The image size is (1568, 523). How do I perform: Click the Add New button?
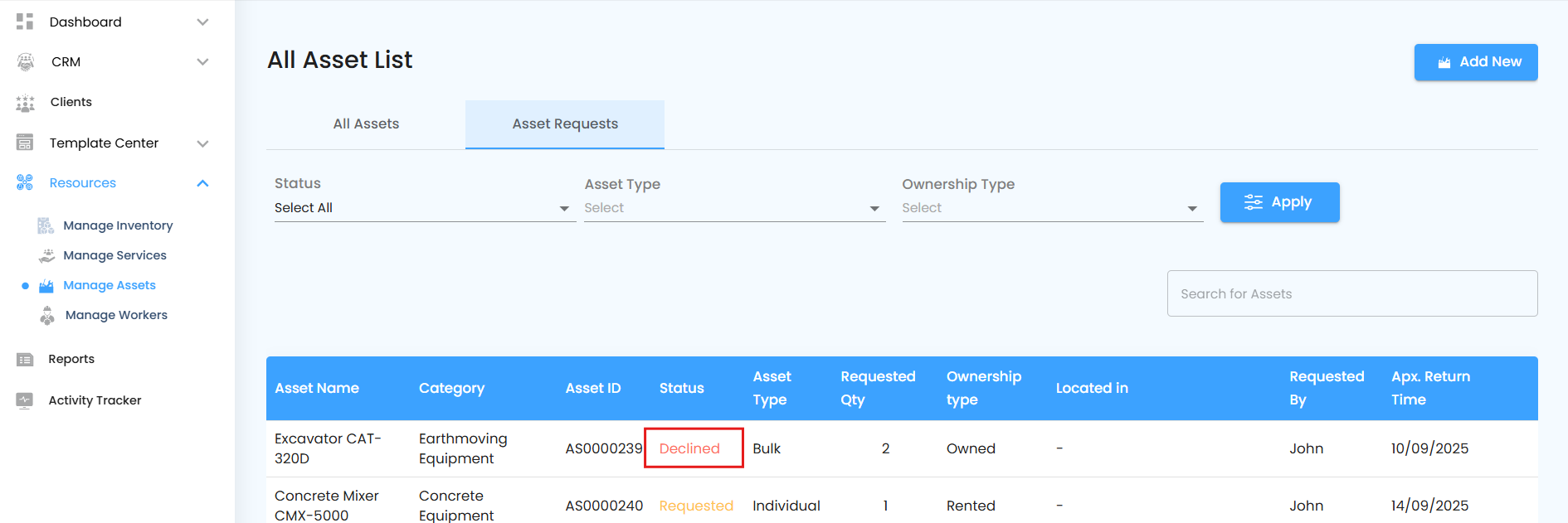click(1475, 62)
